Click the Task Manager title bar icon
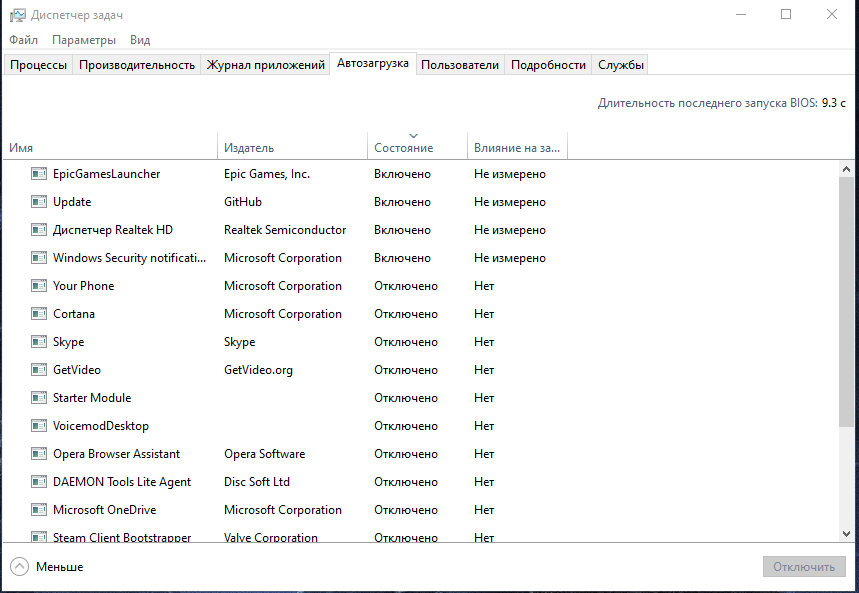 [18, 15]
